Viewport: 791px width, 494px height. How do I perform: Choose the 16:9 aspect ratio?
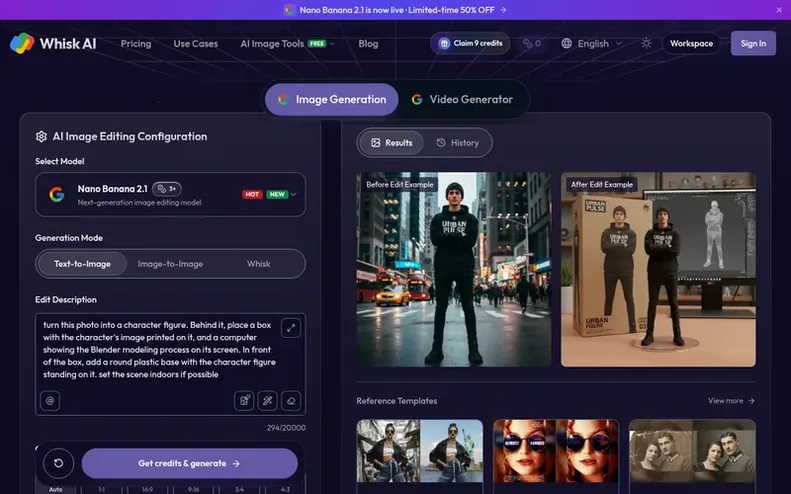point(147,489)
